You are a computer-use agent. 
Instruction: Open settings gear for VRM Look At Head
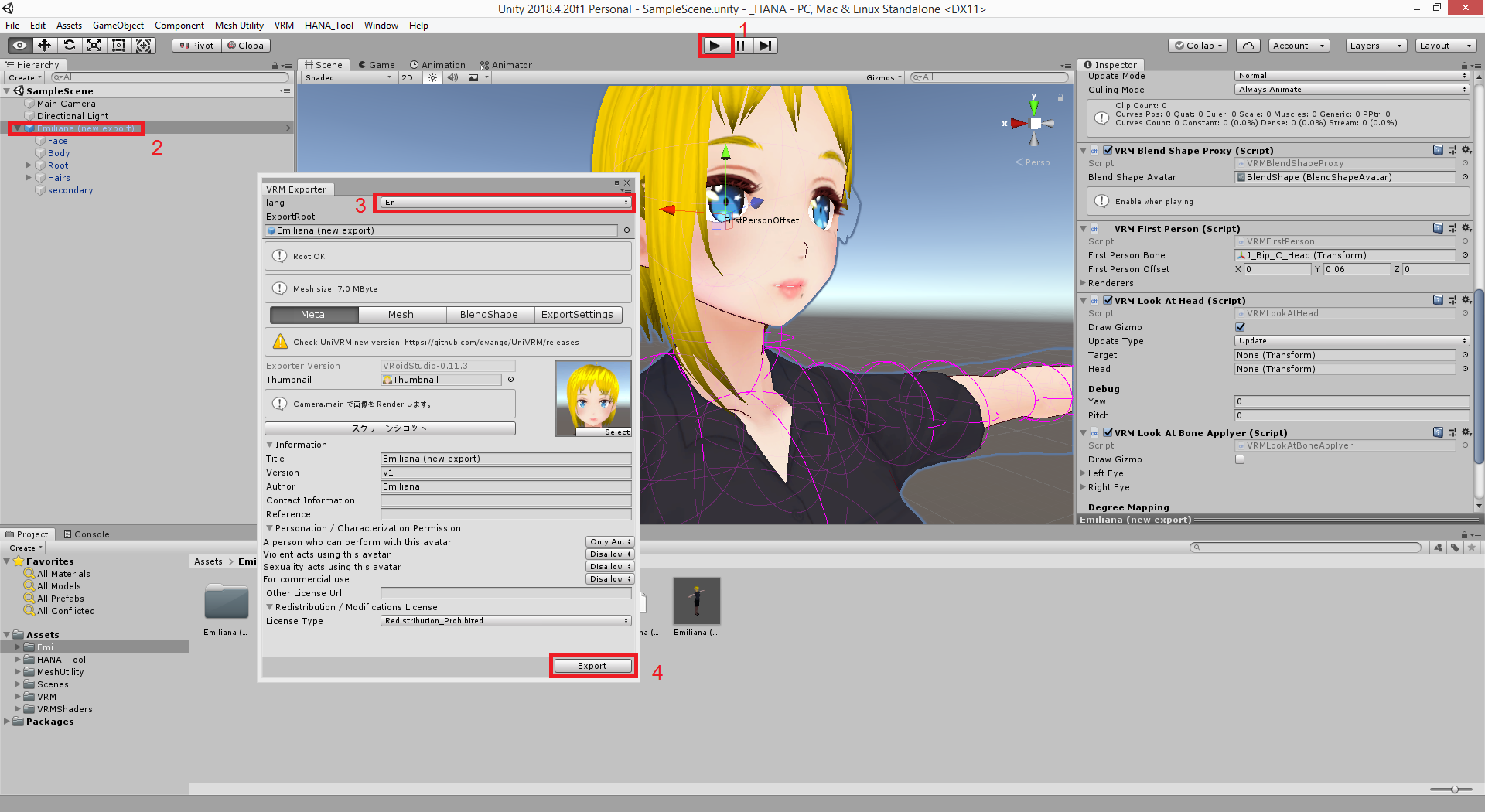point(1466,300)
